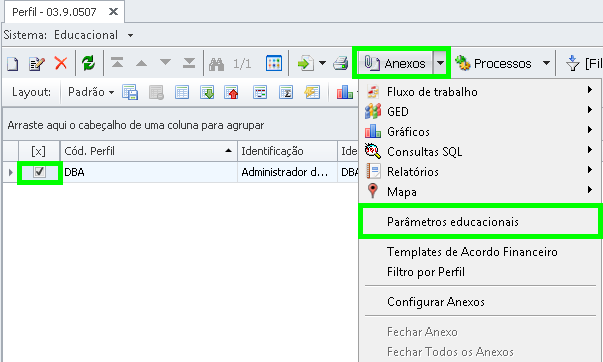603x362 pixels.
Task: Open search with the binoculars icon
Action: (217, 63)
